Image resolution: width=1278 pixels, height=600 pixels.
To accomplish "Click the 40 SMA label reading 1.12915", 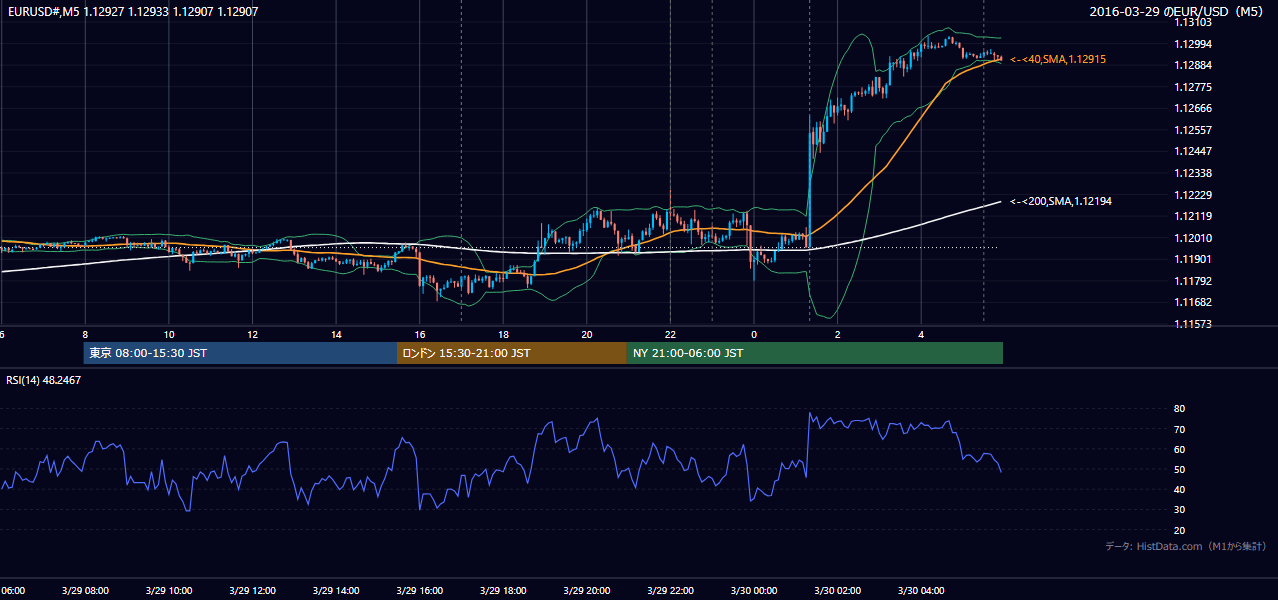I will 1058,60.
